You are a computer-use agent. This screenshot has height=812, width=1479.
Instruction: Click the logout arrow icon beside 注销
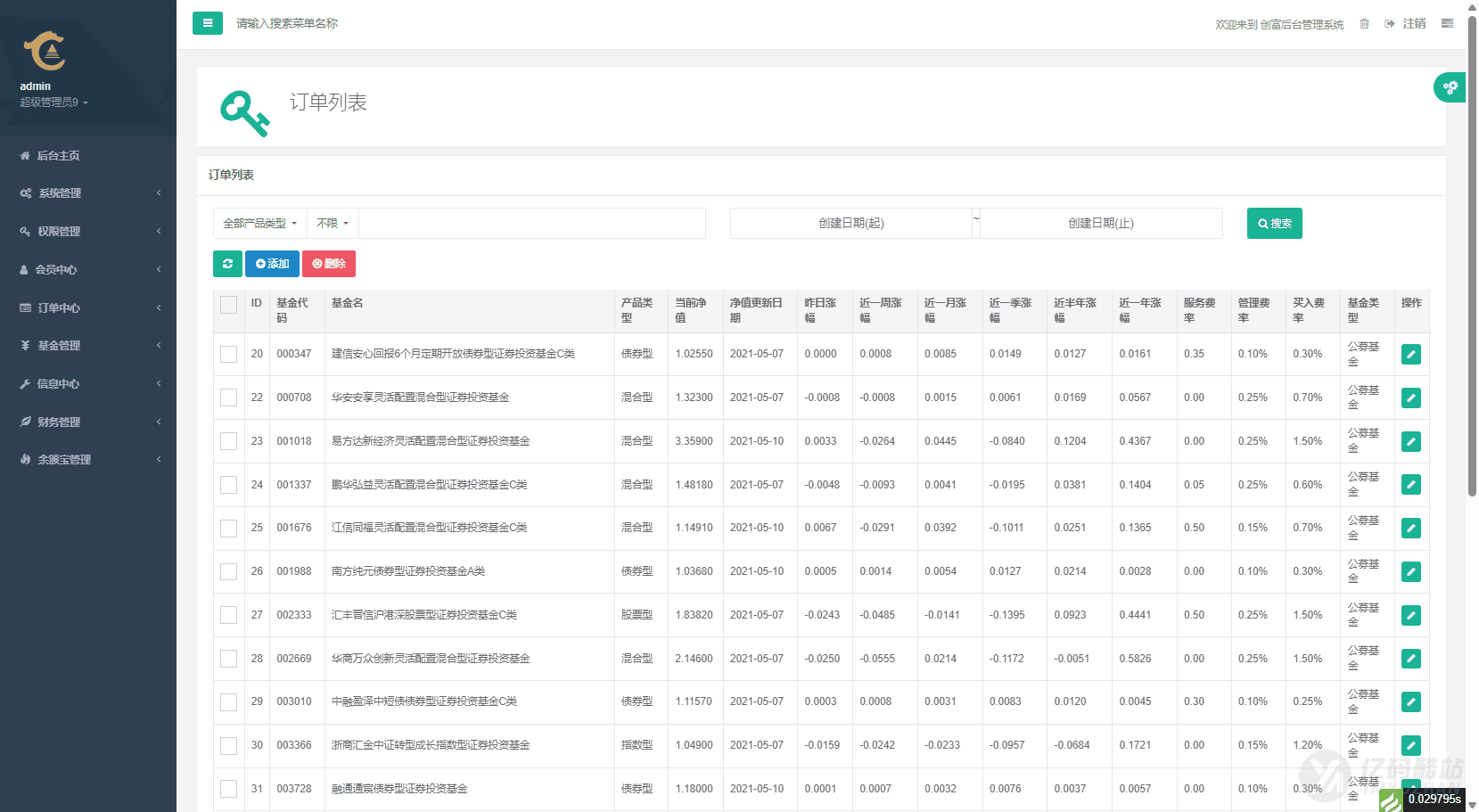pyautogui.click(x=1387, y=23)
